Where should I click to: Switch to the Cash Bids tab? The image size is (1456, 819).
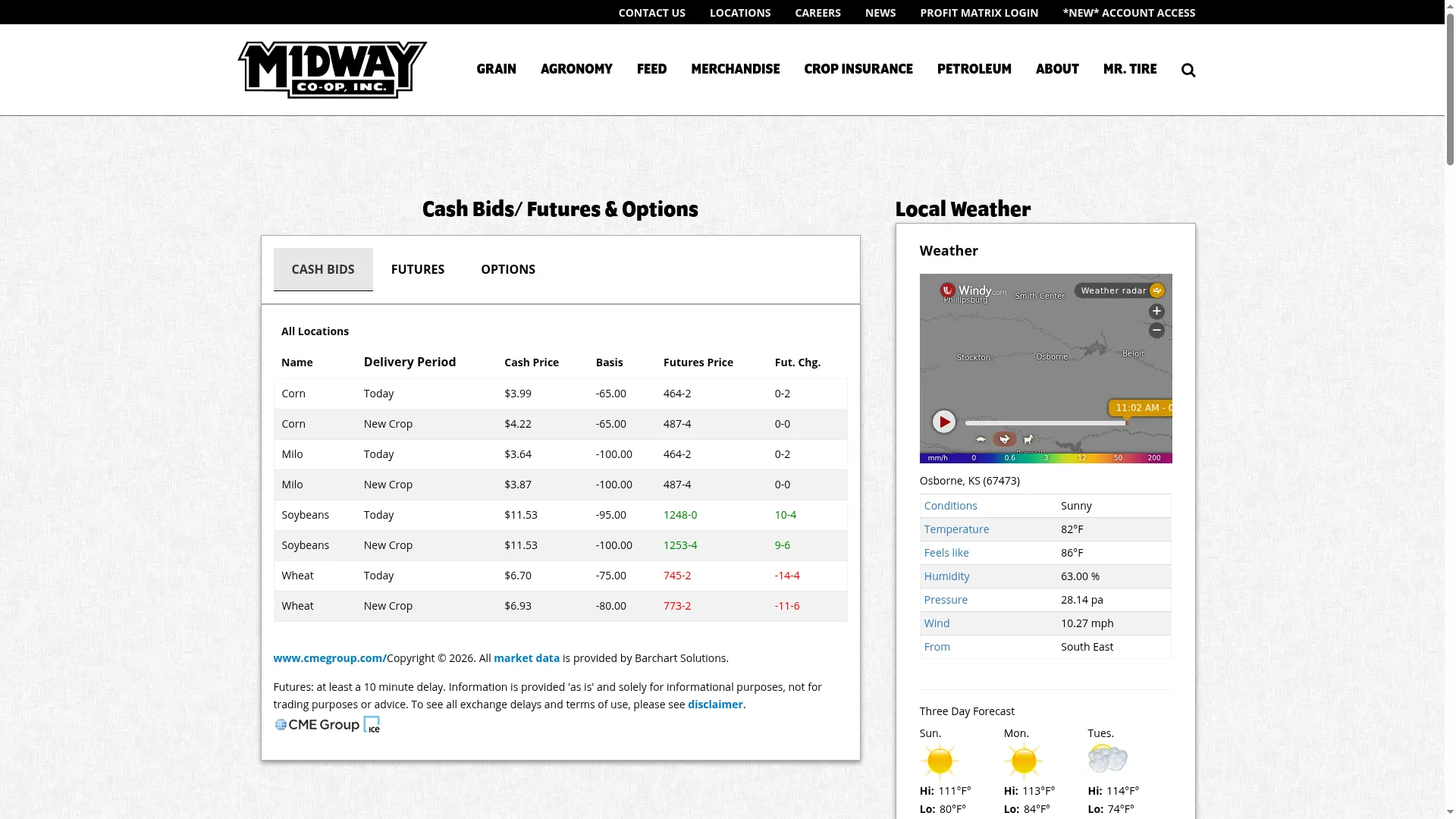tap(323, 269)
